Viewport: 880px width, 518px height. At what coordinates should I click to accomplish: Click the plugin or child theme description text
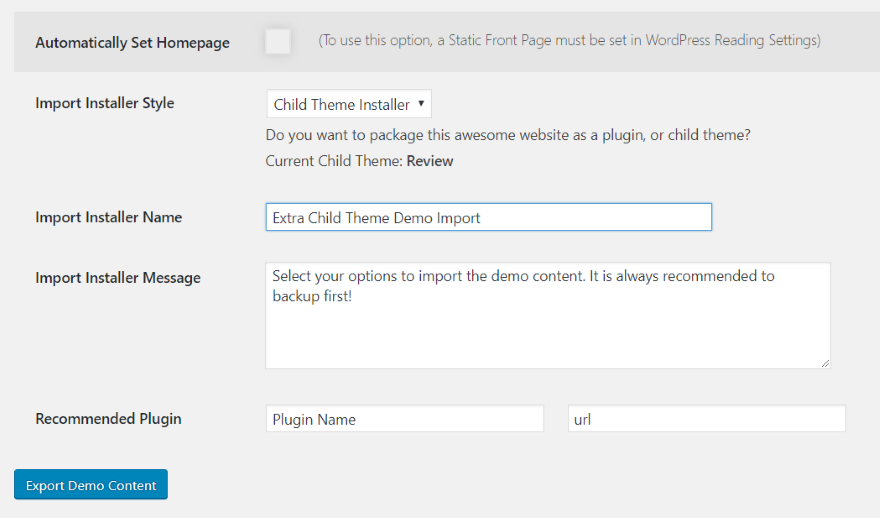tap(508, 135)
